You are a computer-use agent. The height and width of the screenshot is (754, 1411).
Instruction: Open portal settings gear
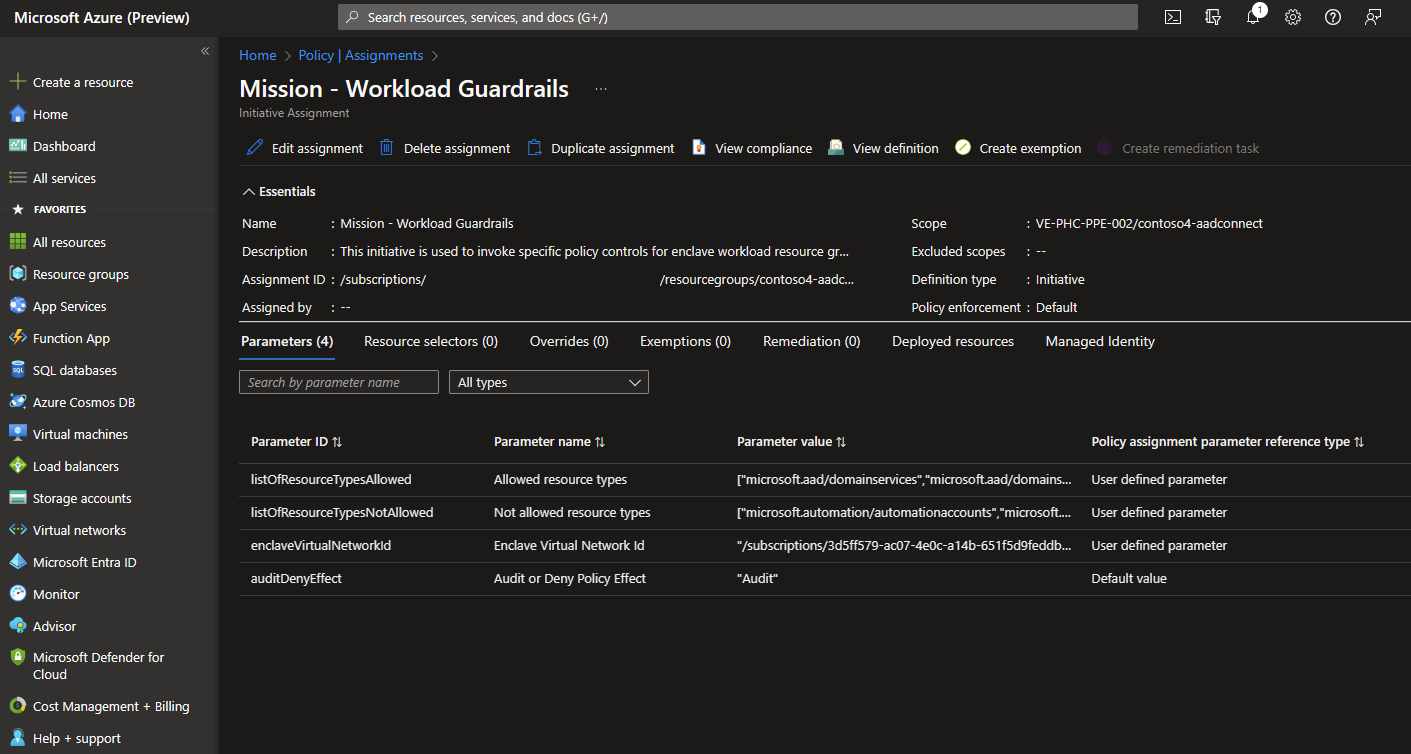pos(1293,17)
